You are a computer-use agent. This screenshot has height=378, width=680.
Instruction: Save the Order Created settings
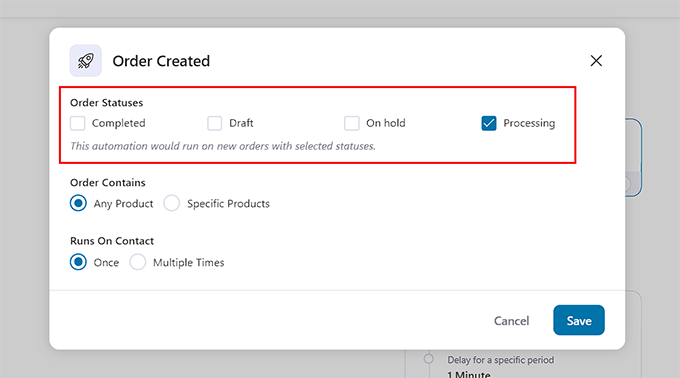coord(579,320)
